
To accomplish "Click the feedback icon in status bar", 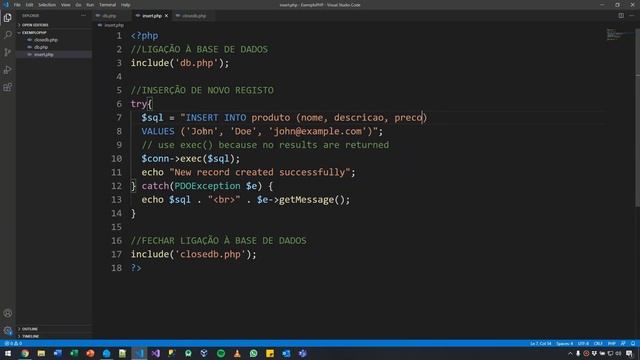I will click(623, 343).
